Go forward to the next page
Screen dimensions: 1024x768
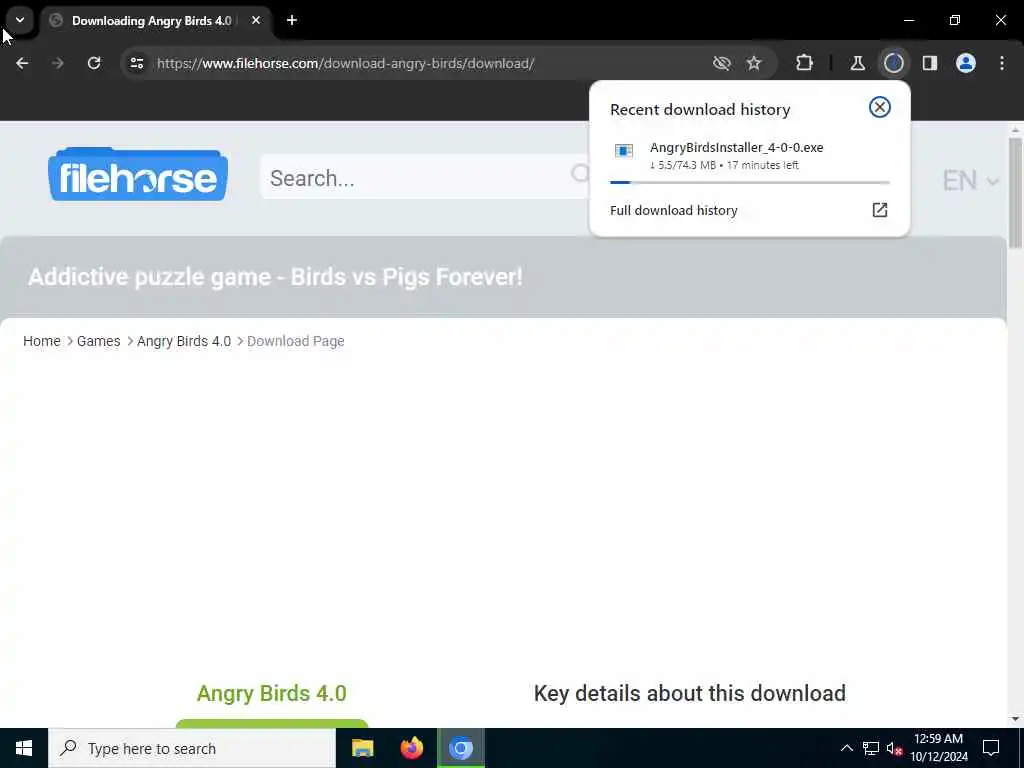57,63
